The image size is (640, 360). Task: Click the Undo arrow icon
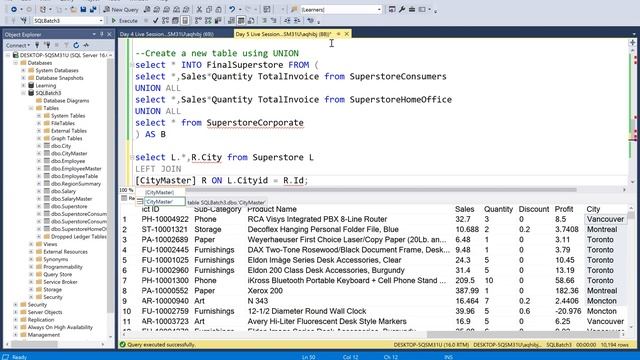coord(231,9)
